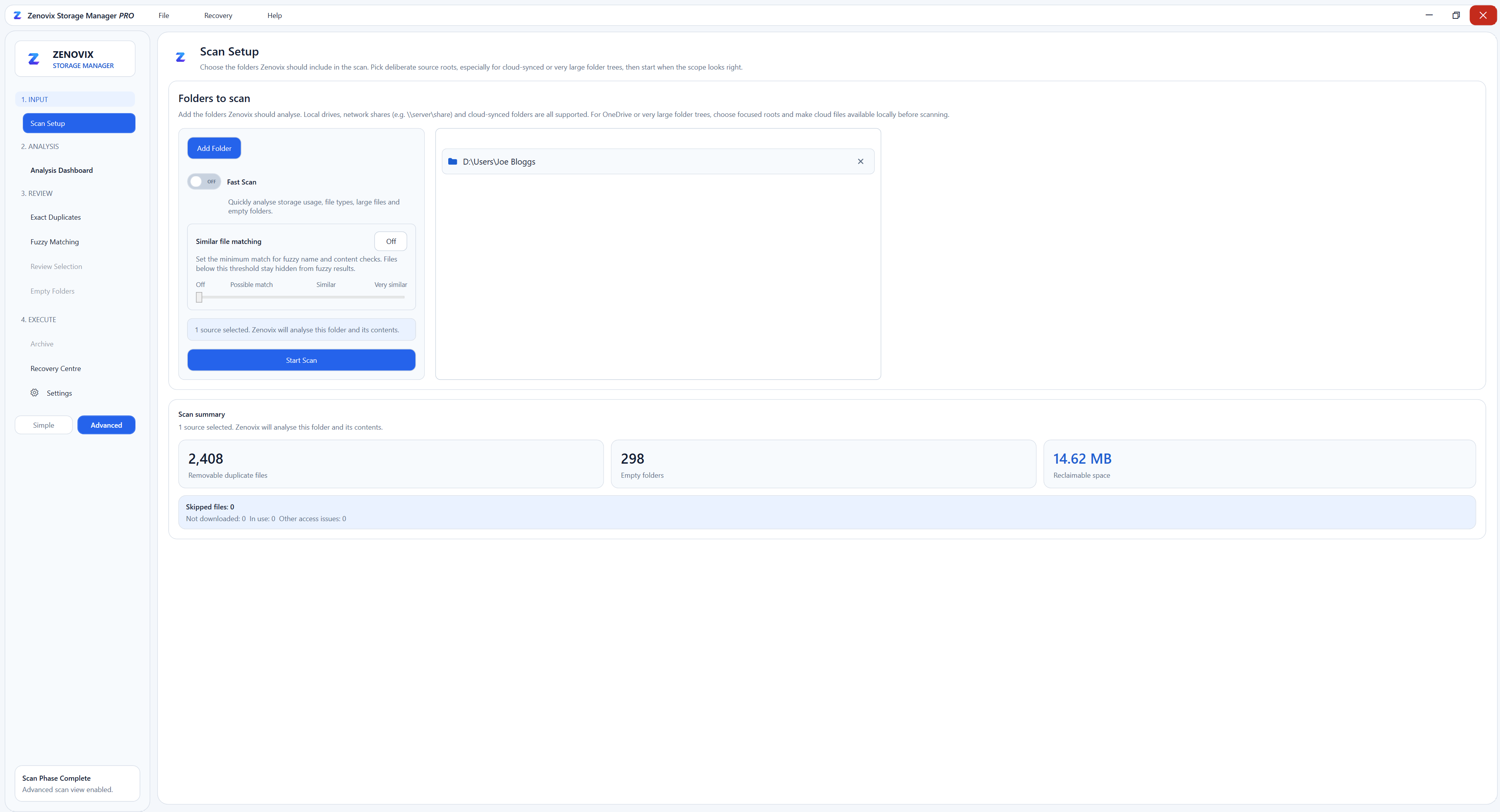Screen dimensions: 1500x812
Task: Click the Settings gear icon in sidebar
Action: pyautogui.click(x=34, y=393)
